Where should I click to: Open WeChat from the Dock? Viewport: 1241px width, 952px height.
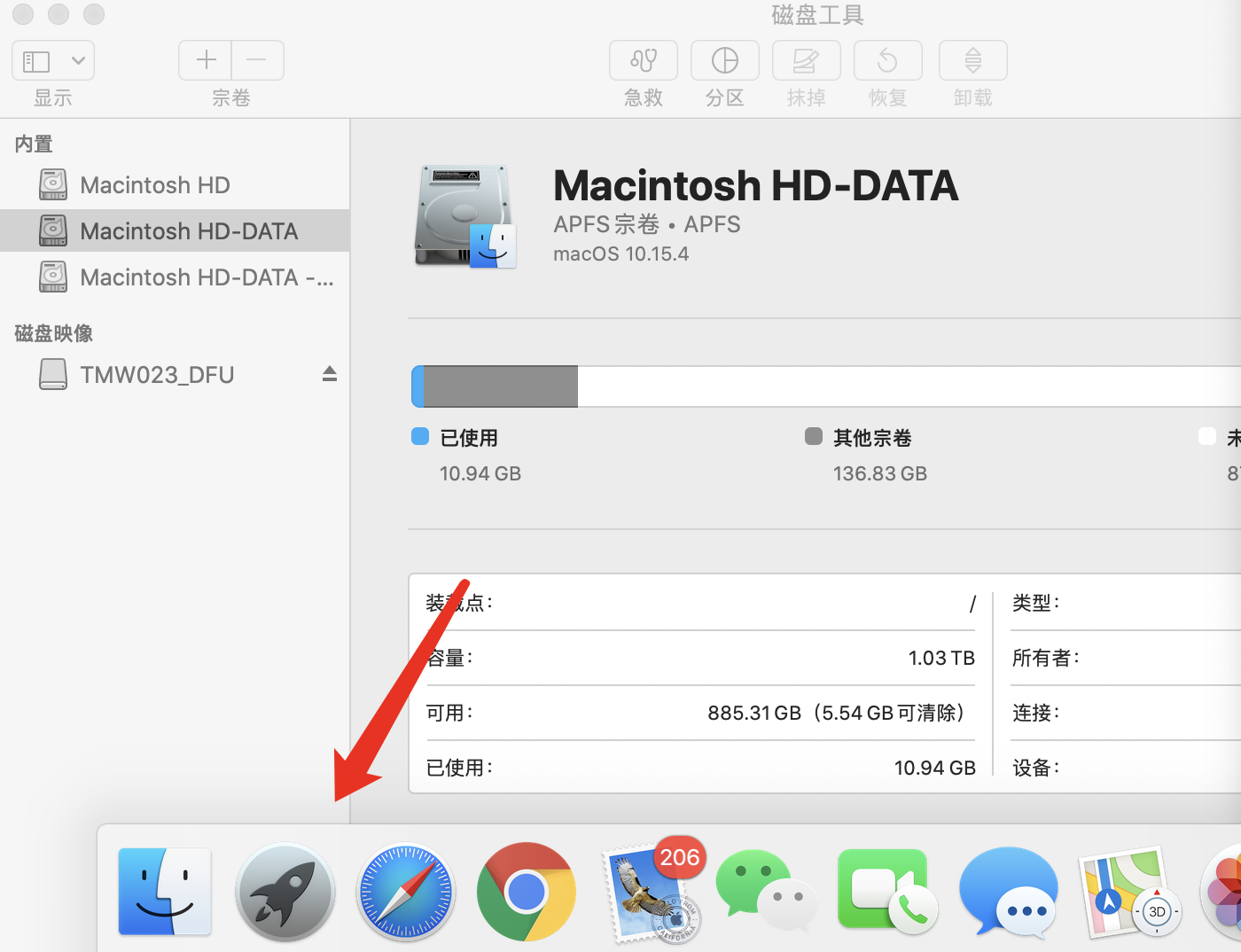(768, 892)
